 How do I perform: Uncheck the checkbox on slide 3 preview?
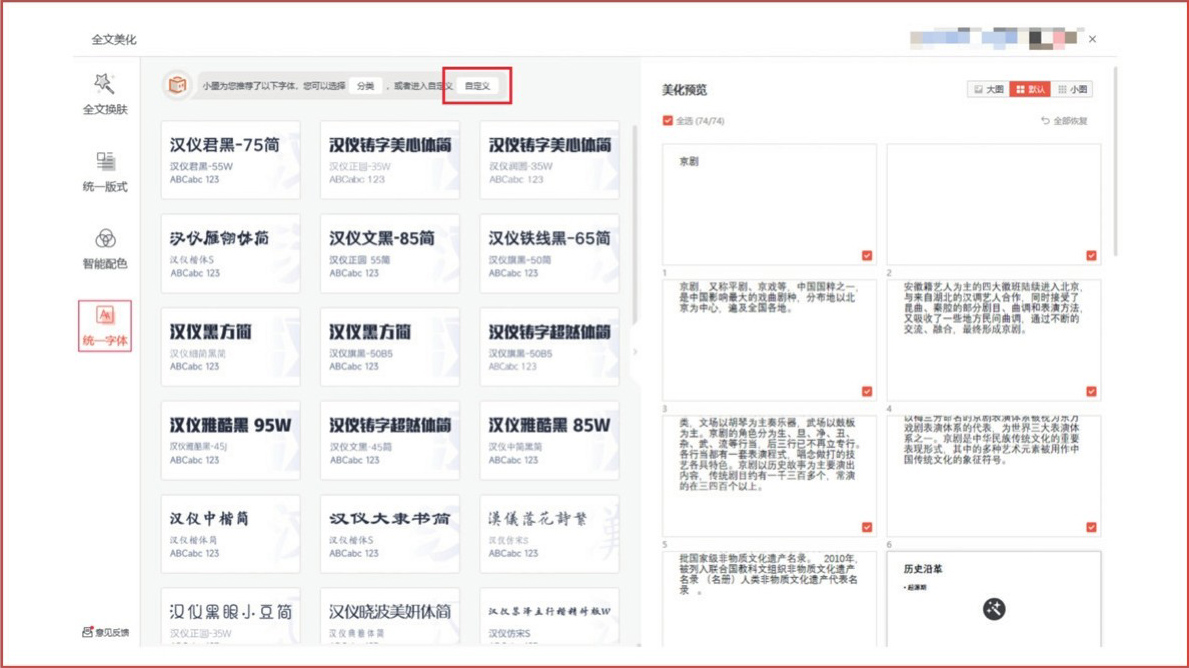coord(867,391)
